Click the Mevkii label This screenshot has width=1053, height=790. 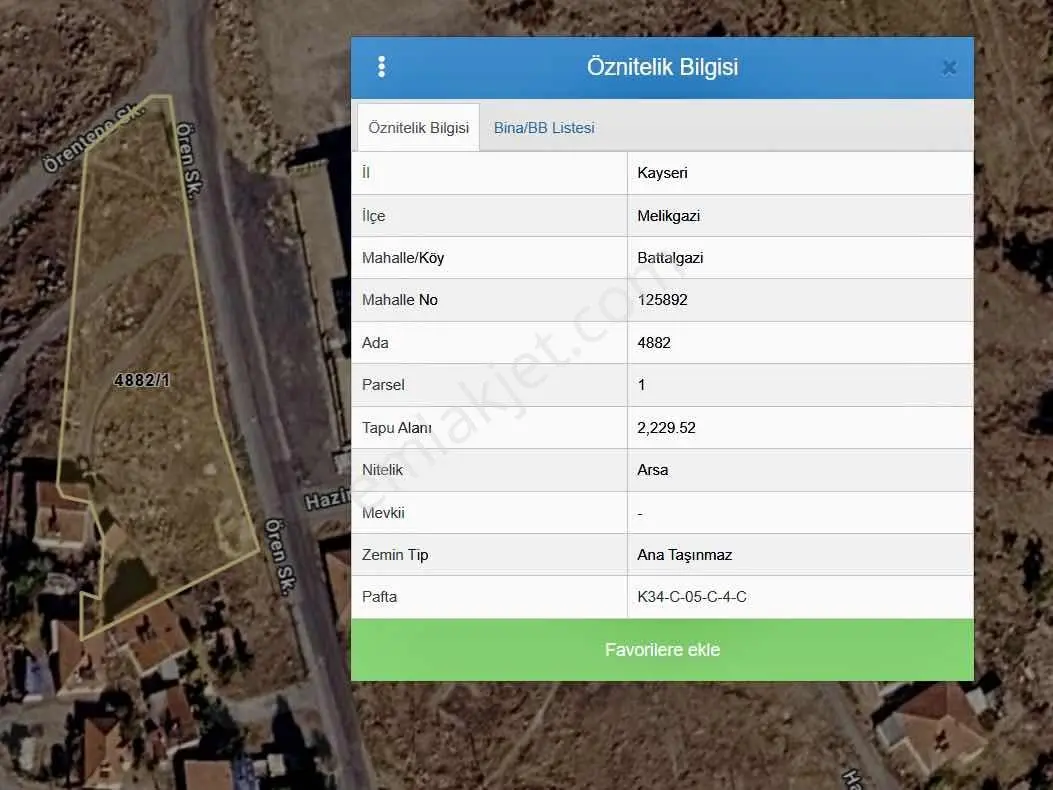point(383,513)
